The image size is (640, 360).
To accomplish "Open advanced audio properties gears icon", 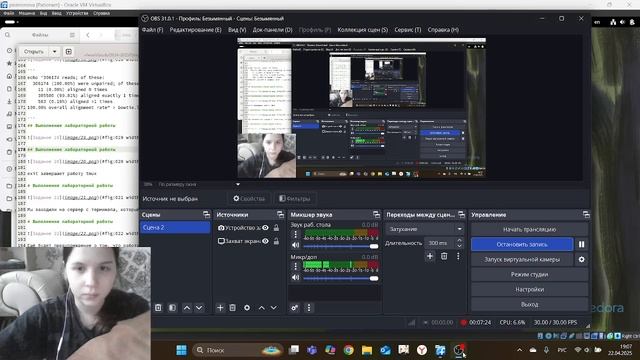I will pos(294,308).
